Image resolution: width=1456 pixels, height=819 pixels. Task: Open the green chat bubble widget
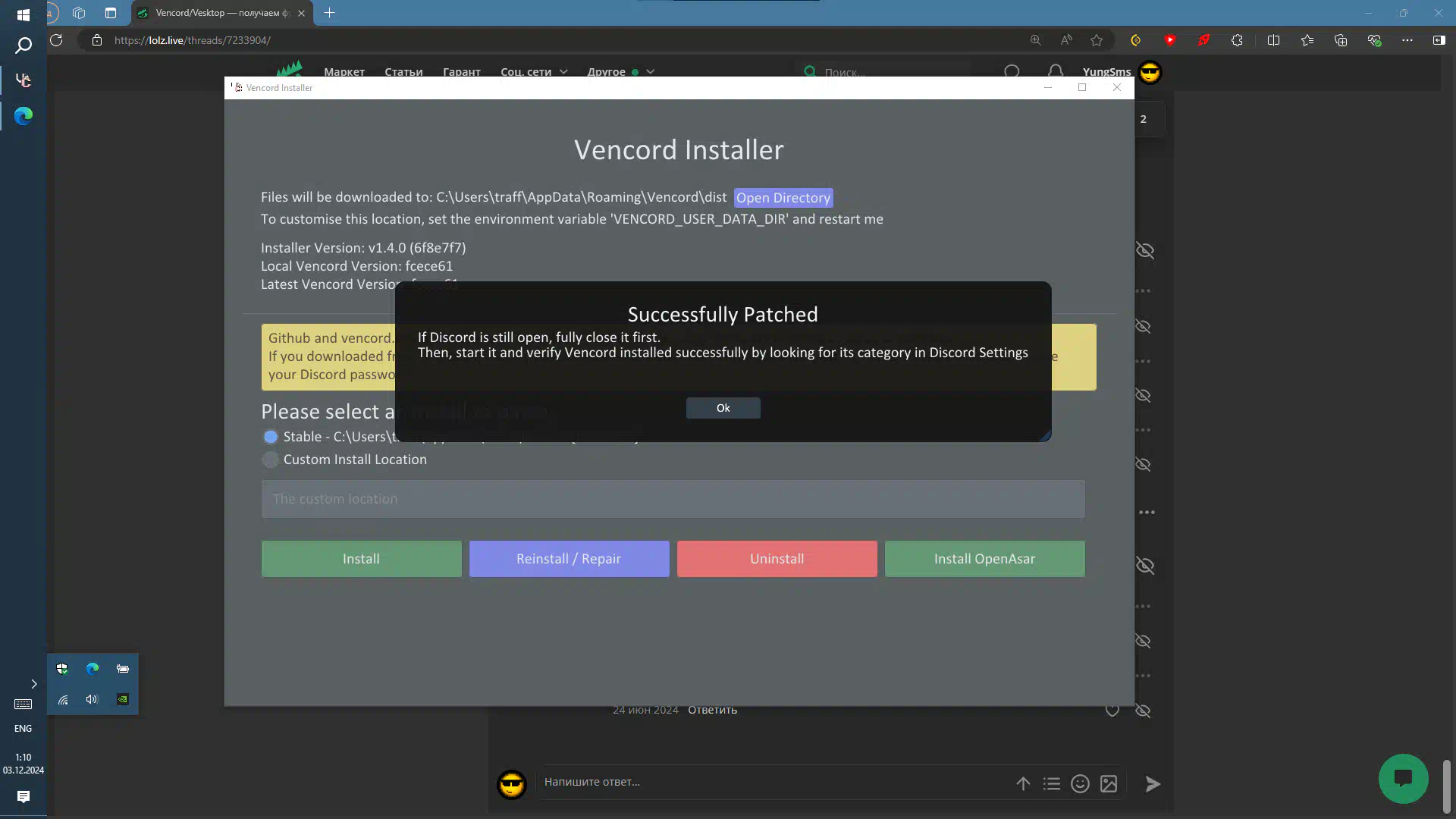[x=1403, y=779]
